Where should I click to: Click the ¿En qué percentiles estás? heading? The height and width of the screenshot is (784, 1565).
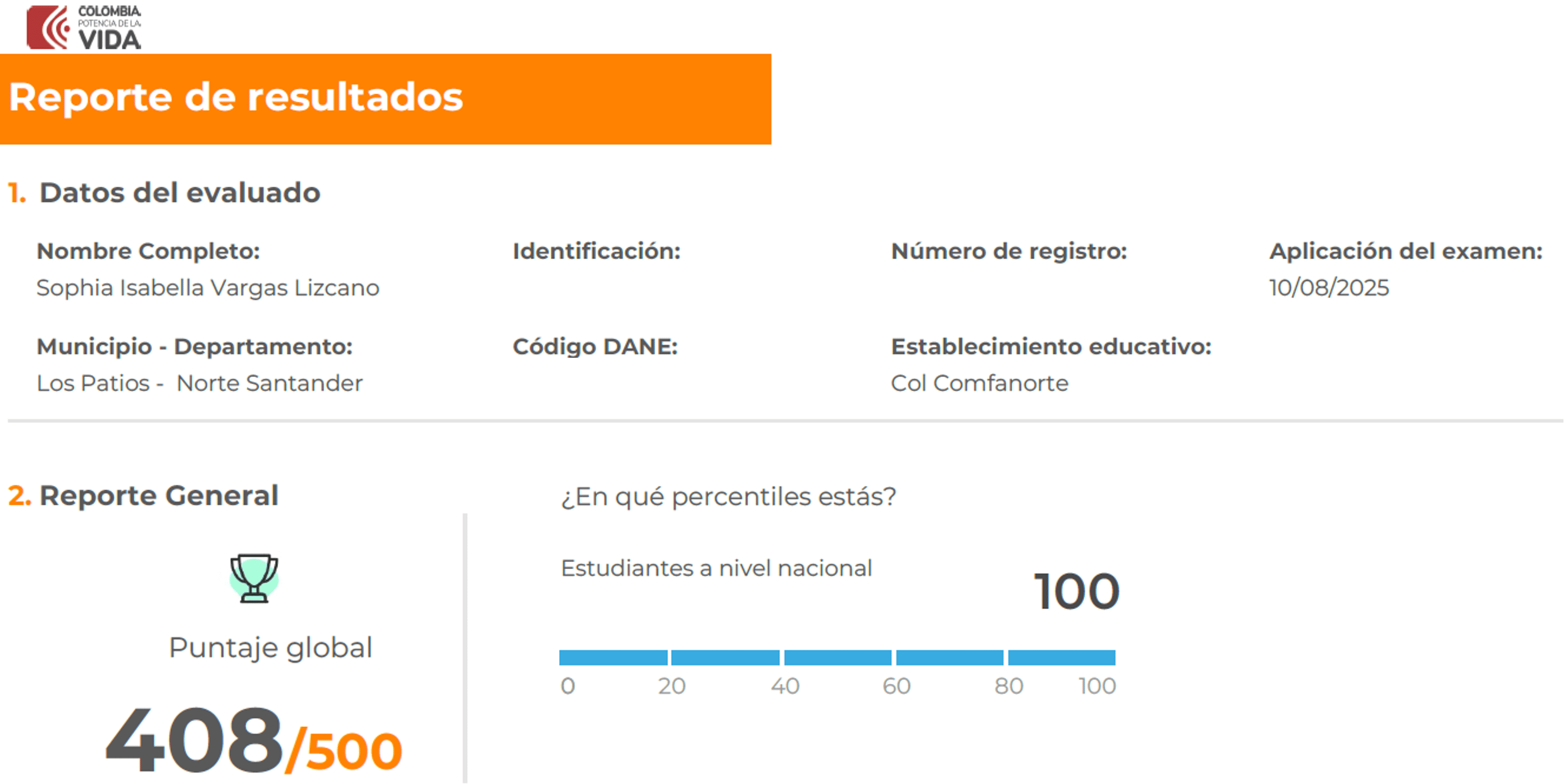(728, 497)
